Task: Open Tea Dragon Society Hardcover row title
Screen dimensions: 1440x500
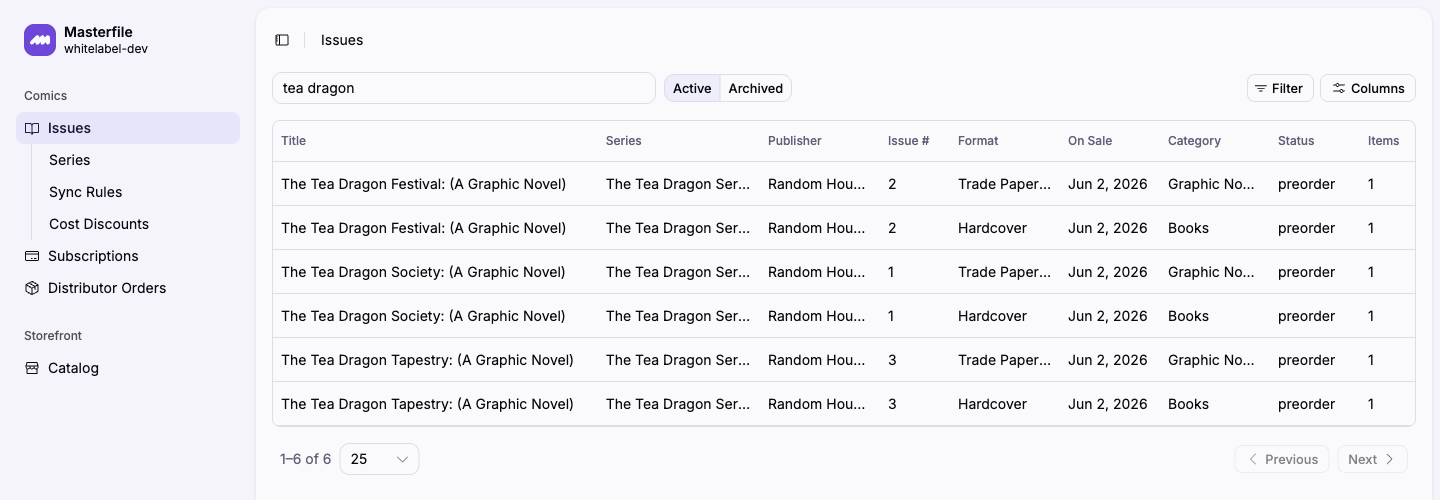Action: pos(423,316)
